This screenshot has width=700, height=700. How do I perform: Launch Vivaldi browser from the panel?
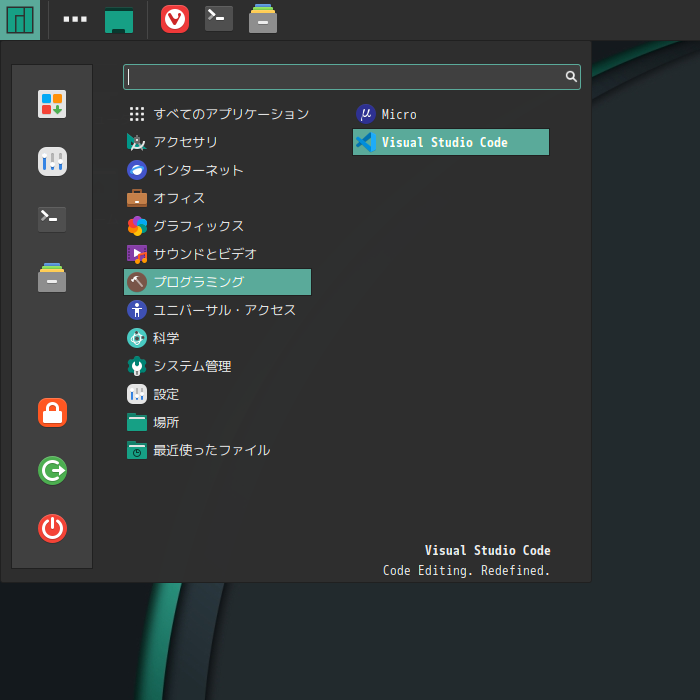175,19
